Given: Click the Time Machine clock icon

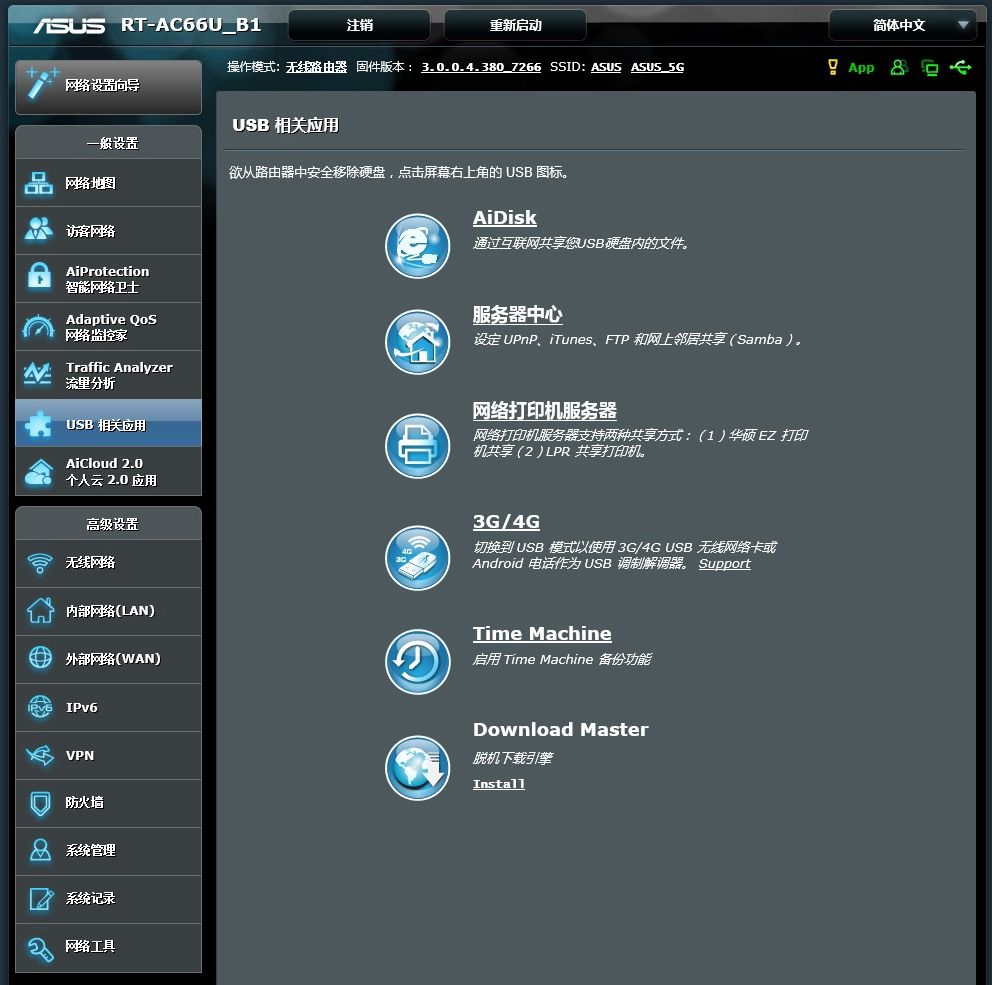Looking at the screenshot, I should pyautogui.click(x=417, y=661).
